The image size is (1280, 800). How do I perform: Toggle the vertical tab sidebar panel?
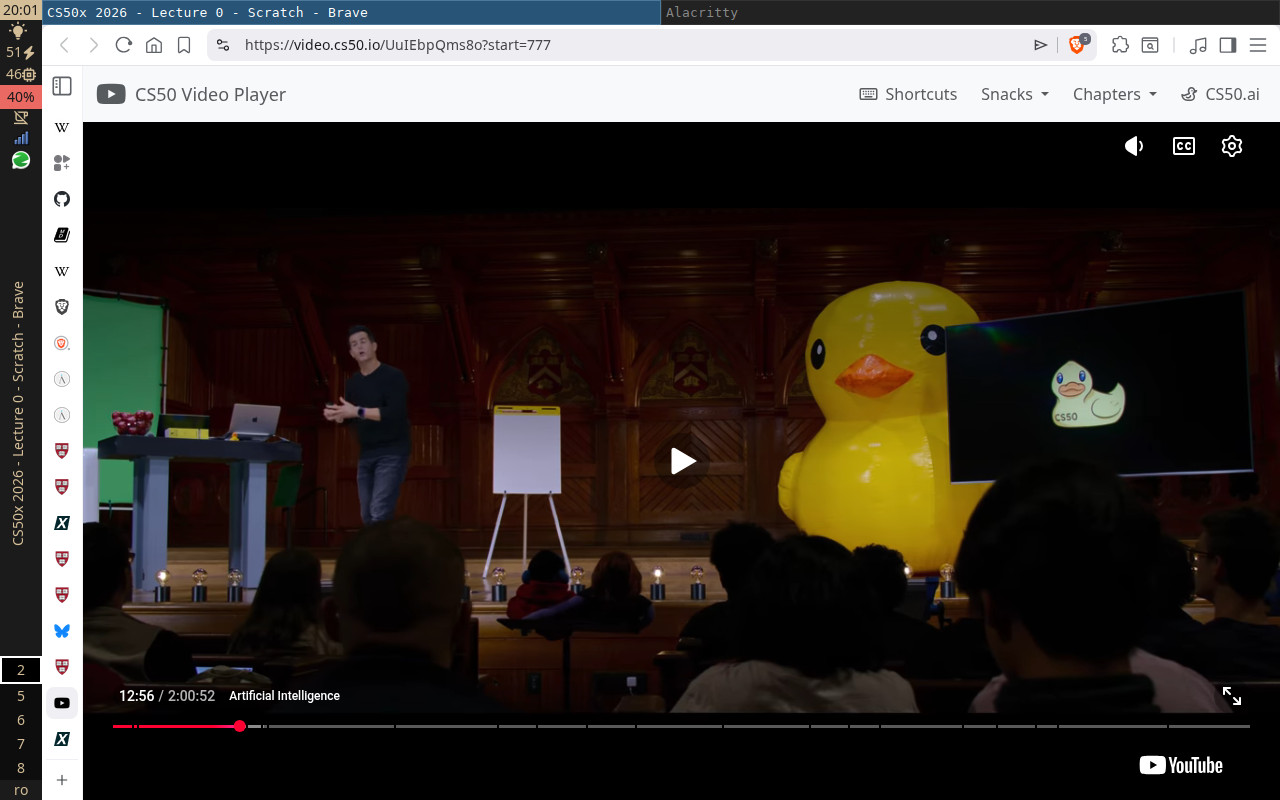coord(62,86)
